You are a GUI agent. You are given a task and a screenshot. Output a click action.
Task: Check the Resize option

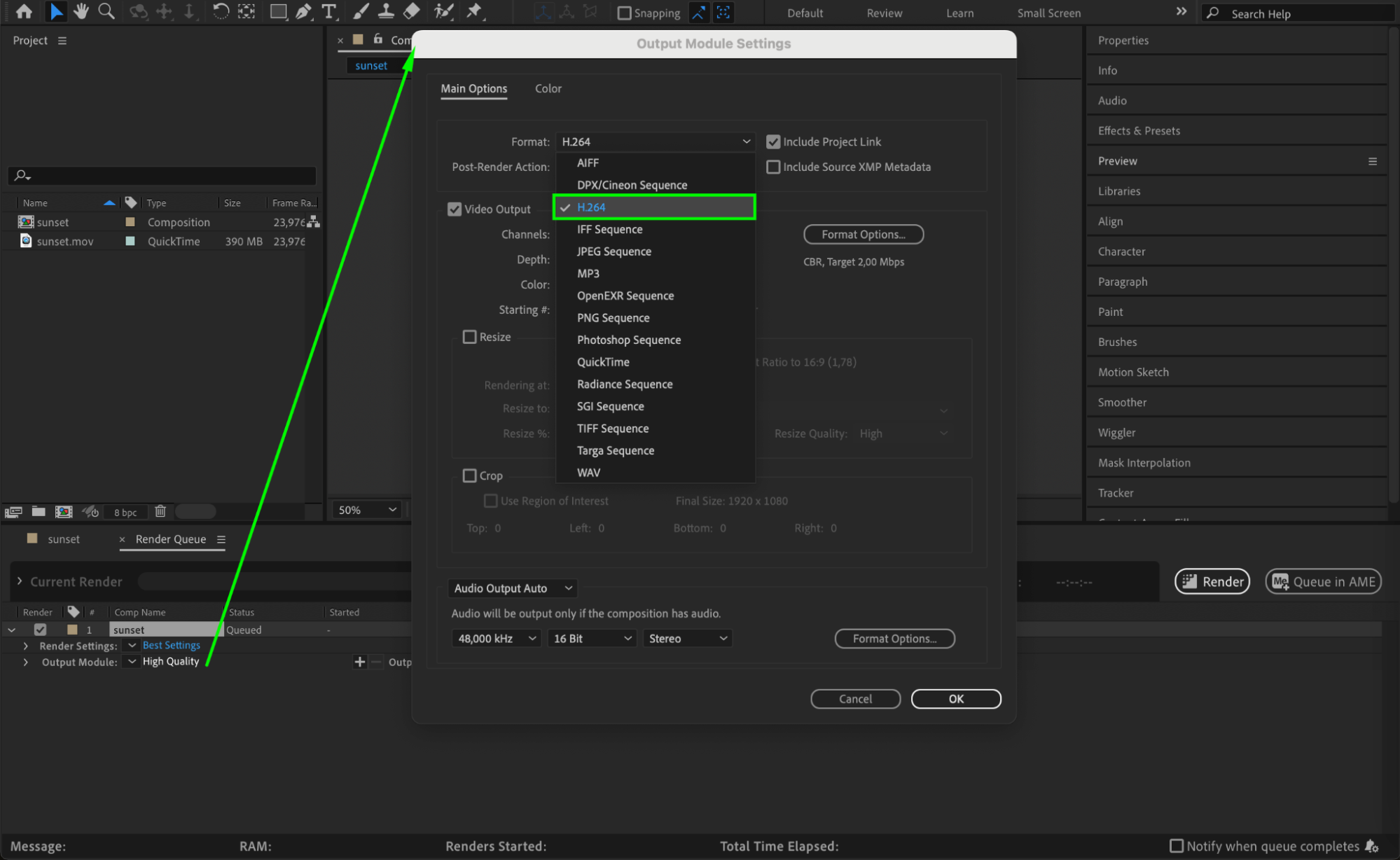(470, 337)
